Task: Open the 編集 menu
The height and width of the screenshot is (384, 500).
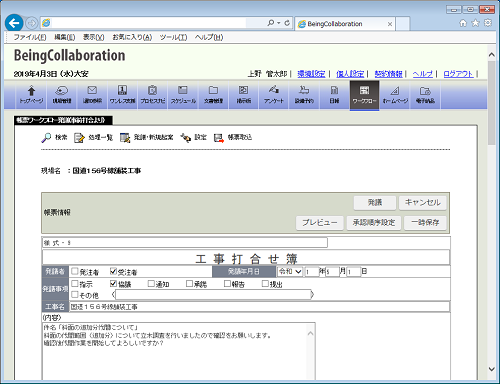Action: point(65,37)
